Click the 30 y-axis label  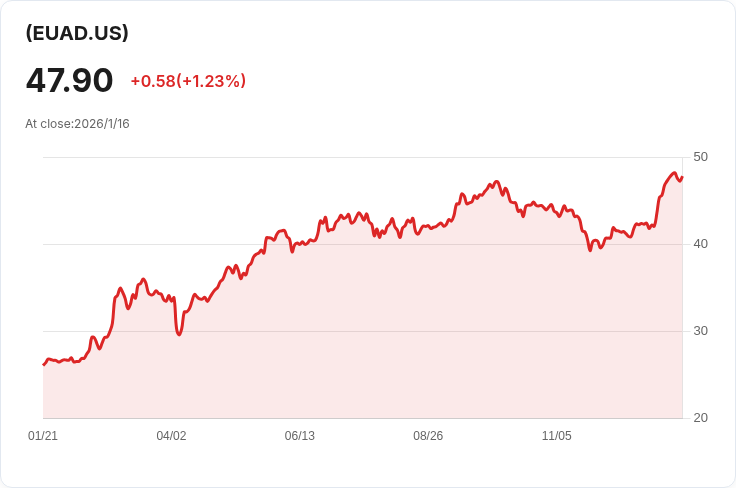coord(700,331)
